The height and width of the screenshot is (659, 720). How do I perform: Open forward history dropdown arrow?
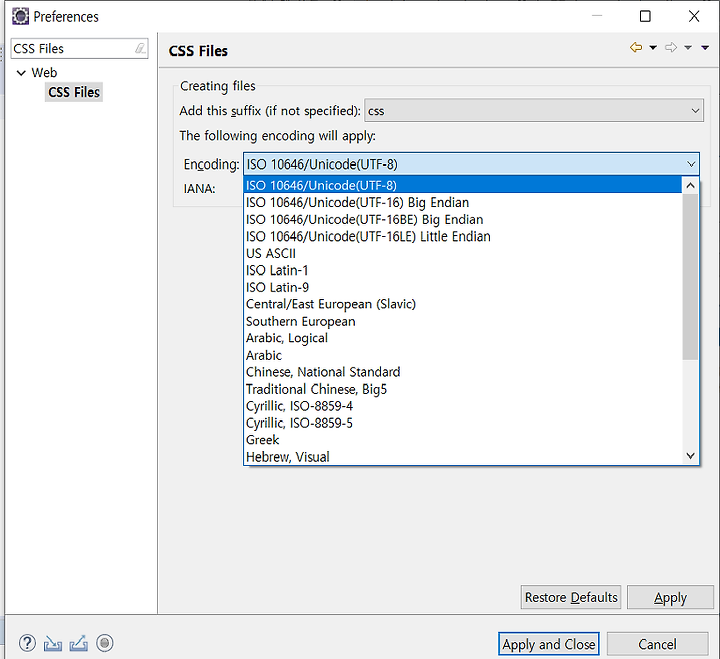(688, 47)
